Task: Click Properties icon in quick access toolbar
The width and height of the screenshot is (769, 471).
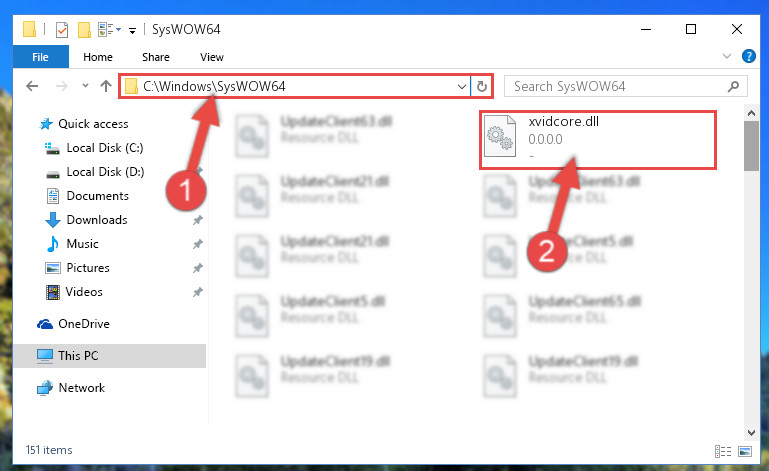Action: (62, 29)
